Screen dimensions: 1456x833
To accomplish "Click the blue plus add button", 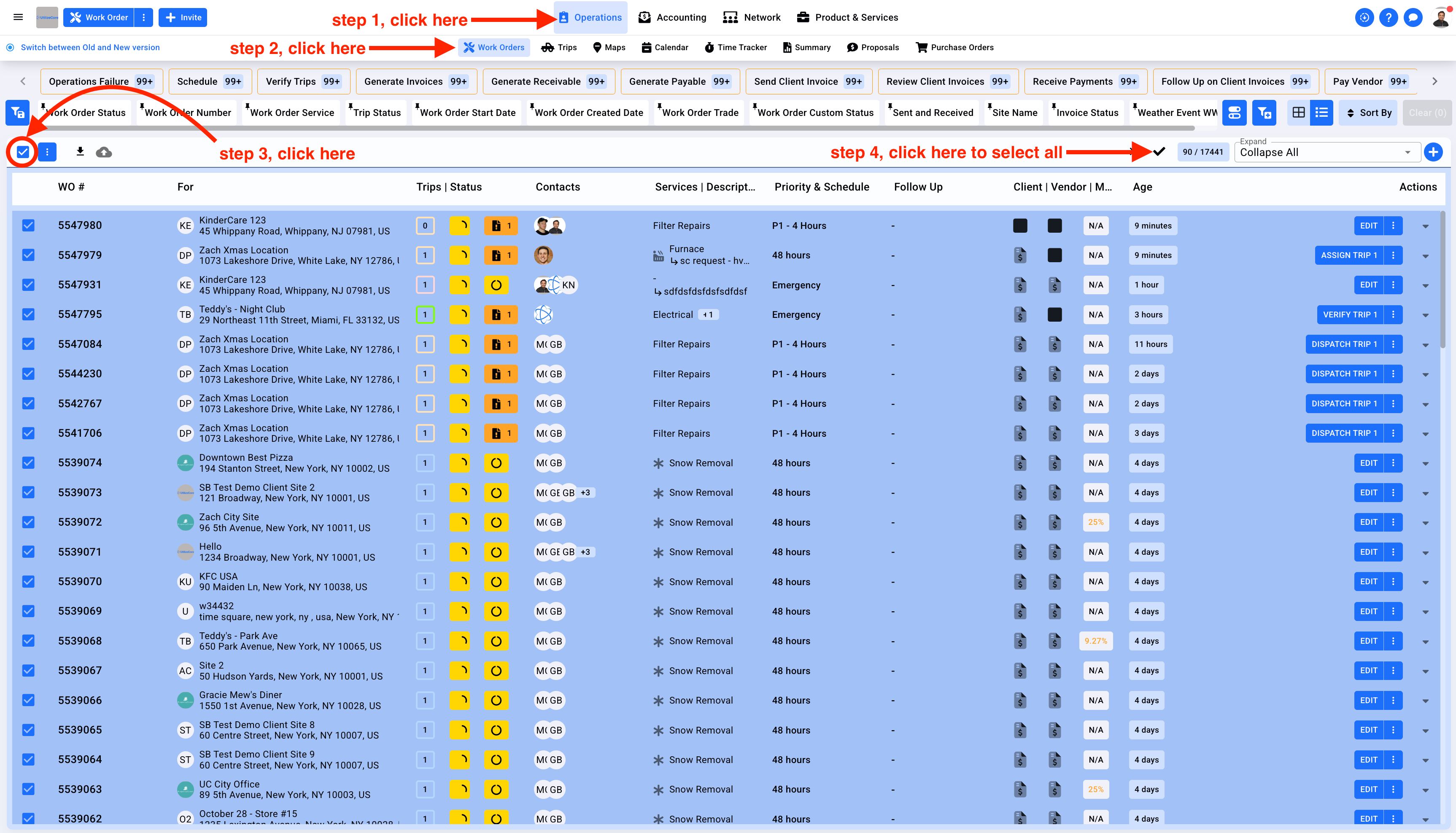I will point(1433,152).
